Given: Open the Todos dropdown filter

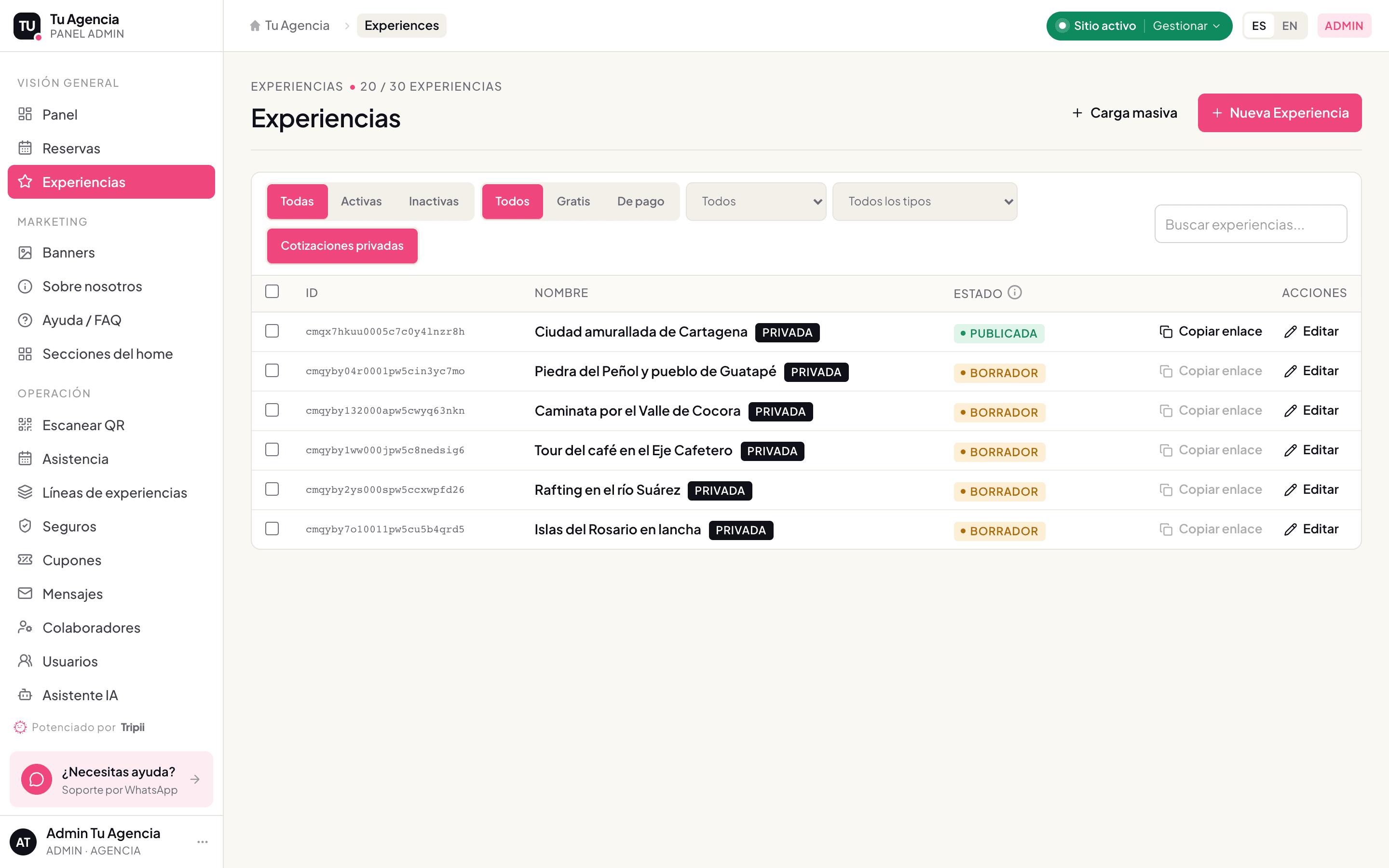Looking at the screenshot, I should click(756, 202).
